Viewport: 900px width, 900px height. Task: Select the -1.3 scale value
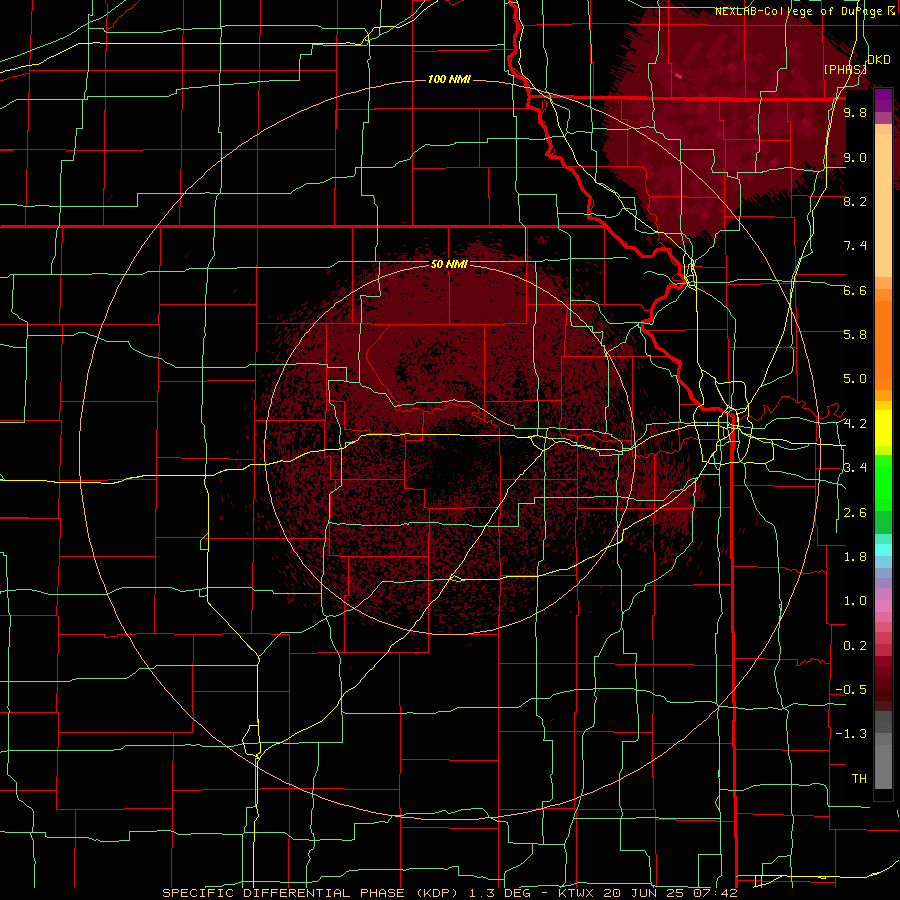click(851, 734)
